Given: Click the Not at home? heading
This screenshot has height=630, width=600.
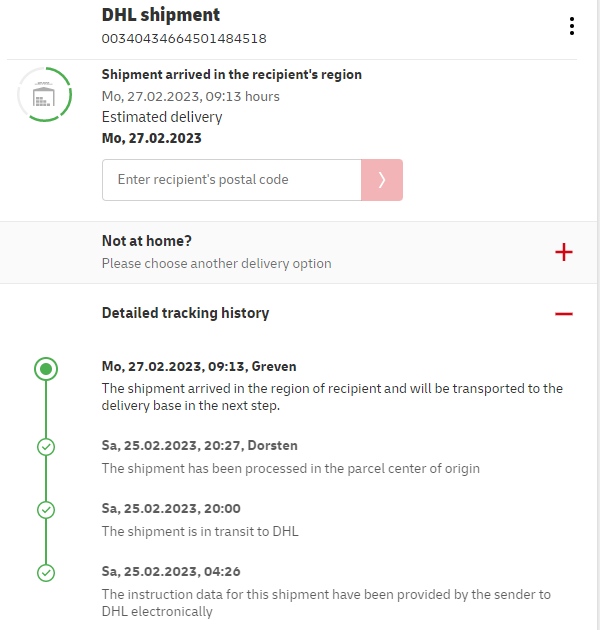Looking at the screenshot, I should 147,241.
